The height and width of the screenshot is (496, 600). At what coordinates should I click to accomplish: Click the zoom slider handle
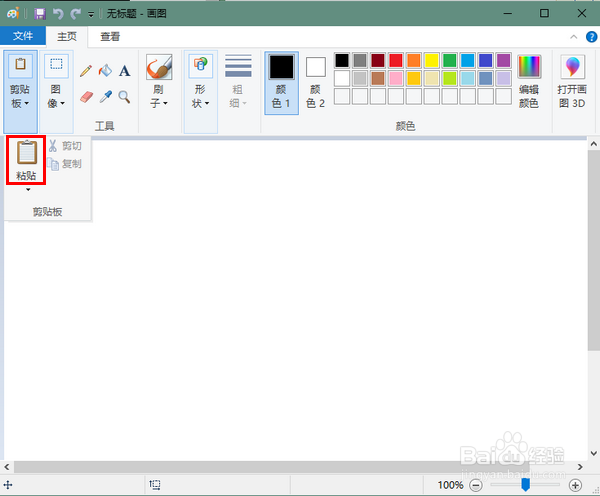point(525,485)
